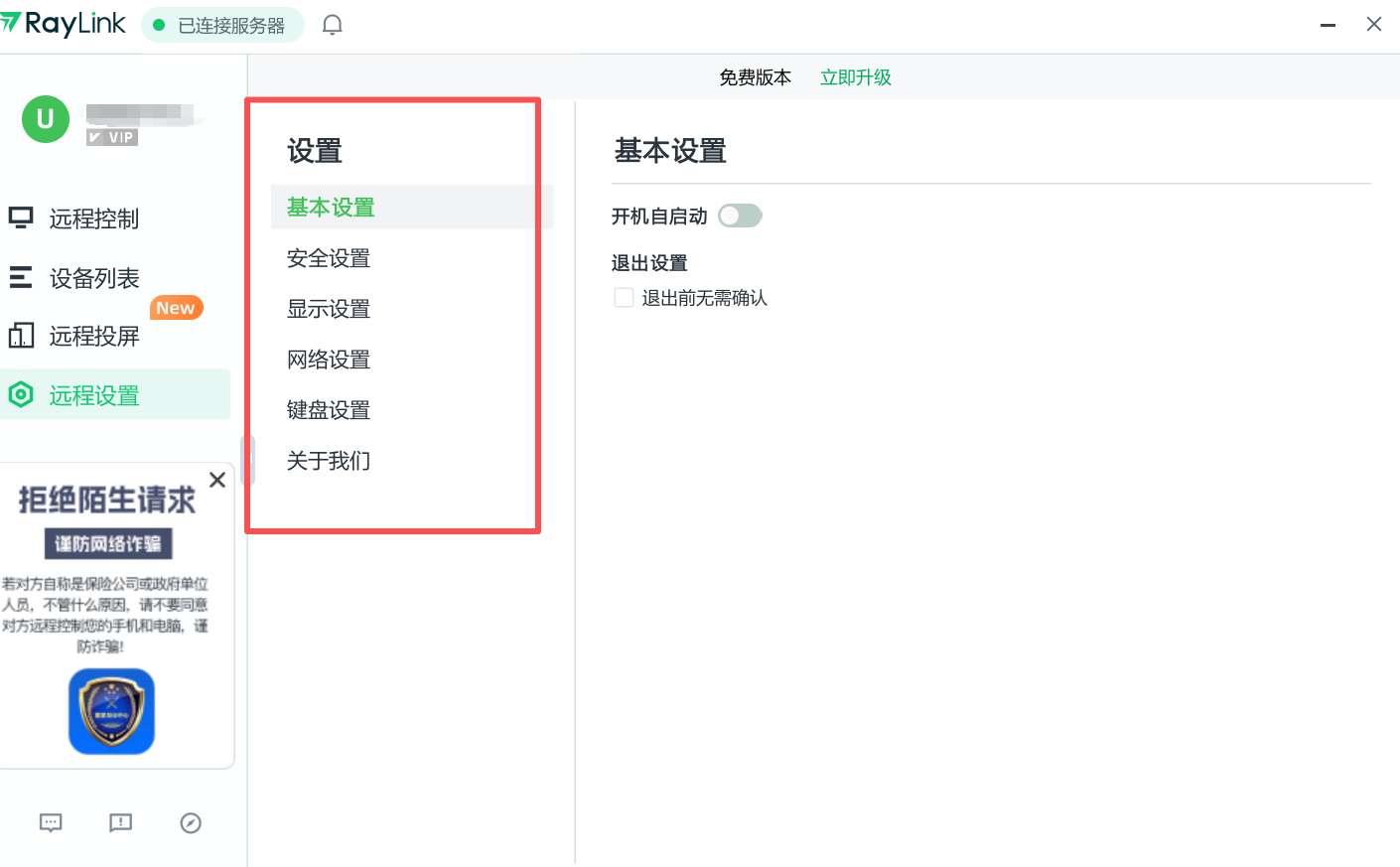Click the 基本设置 page heading
Image resolution: width=1400 pixels, height=867 pixels.
[x=670, y=151]
